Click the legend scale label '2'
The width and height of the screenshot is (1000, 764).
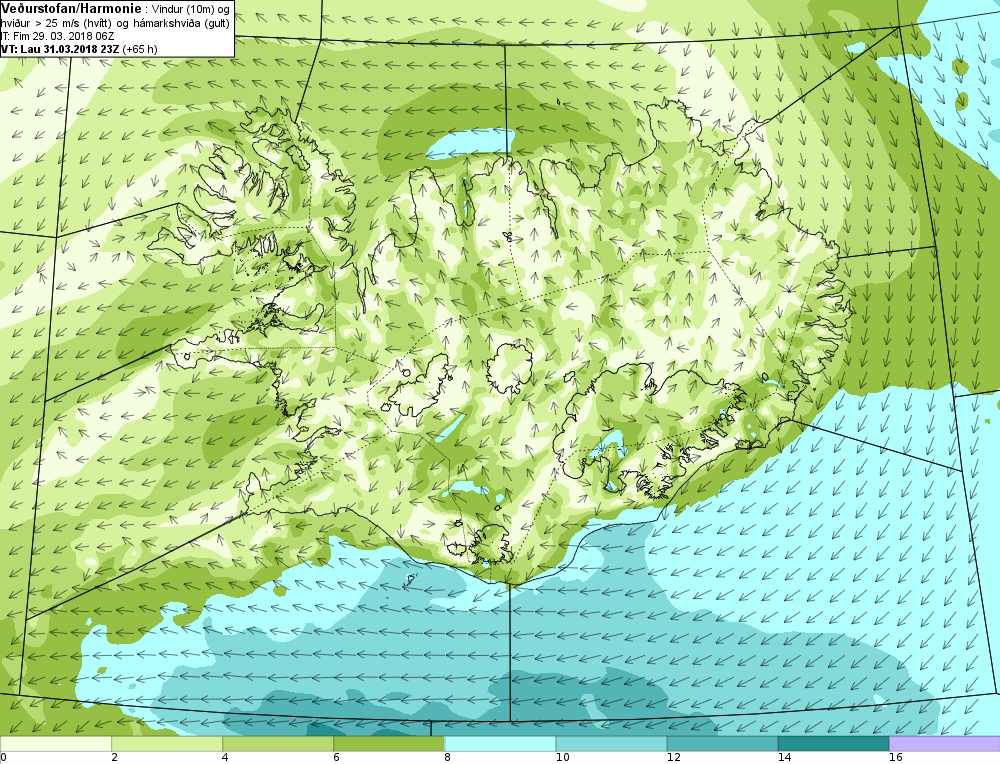114,757
